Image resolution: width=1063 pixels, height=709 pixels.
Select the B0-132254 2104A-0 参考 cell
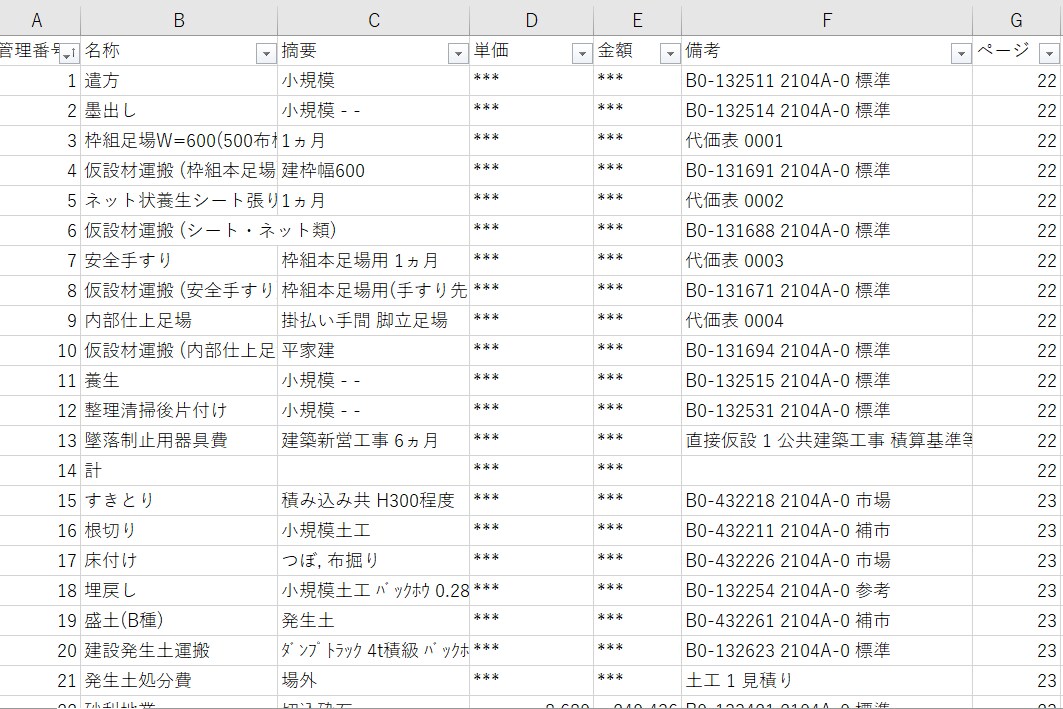pyautogui.click(x=827, y=590)
